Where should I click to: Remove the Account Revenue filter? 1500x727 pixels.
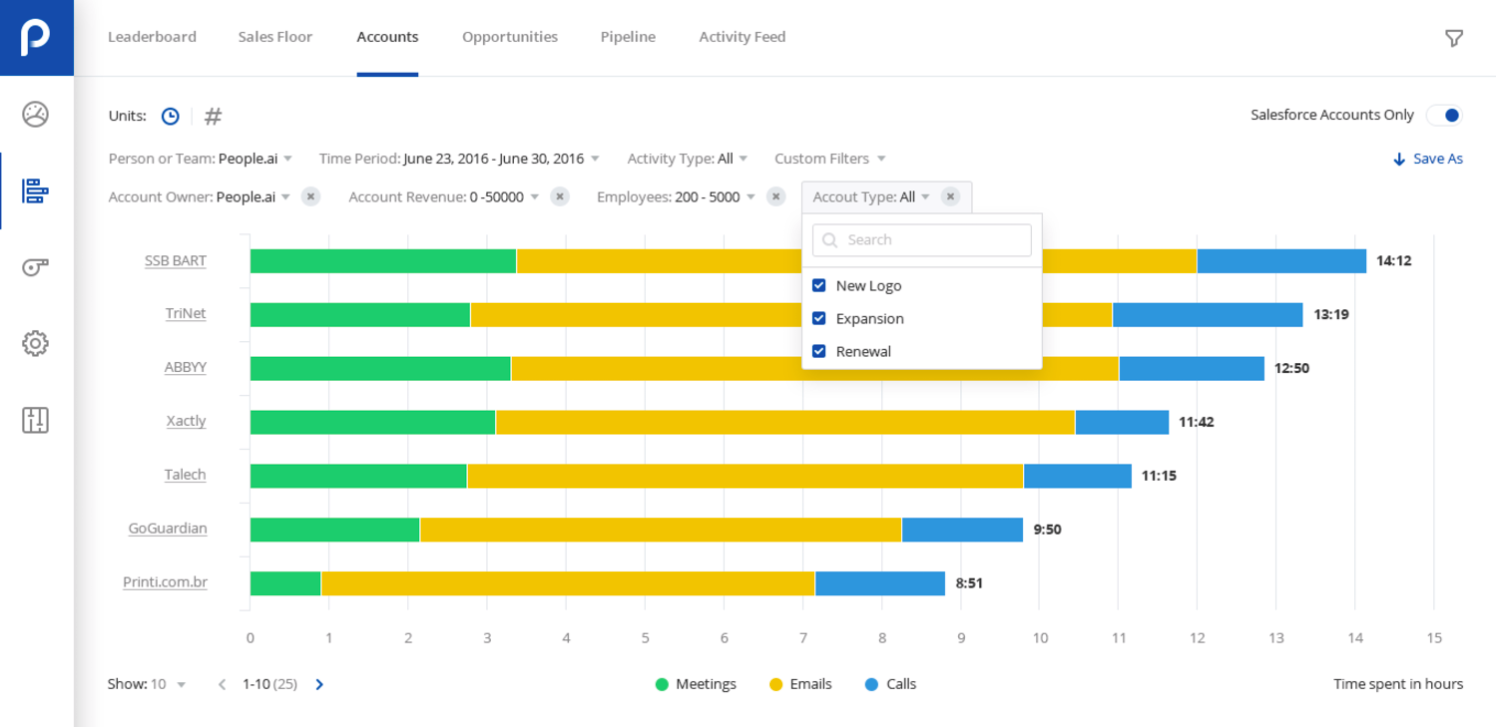point(560,197)
